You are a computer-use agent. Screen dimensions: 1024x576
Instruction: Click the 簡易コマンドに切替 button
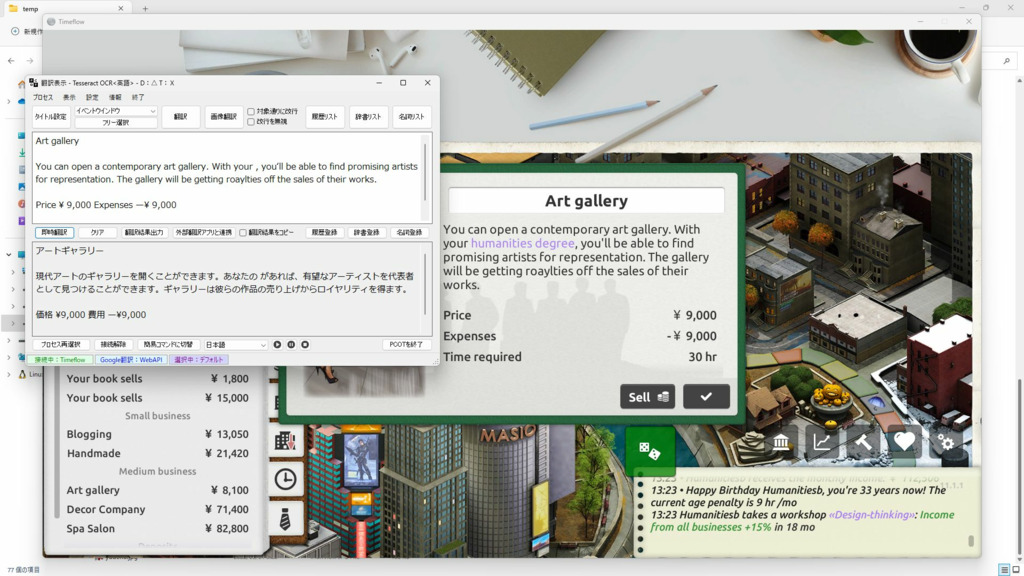pos(168,344)
